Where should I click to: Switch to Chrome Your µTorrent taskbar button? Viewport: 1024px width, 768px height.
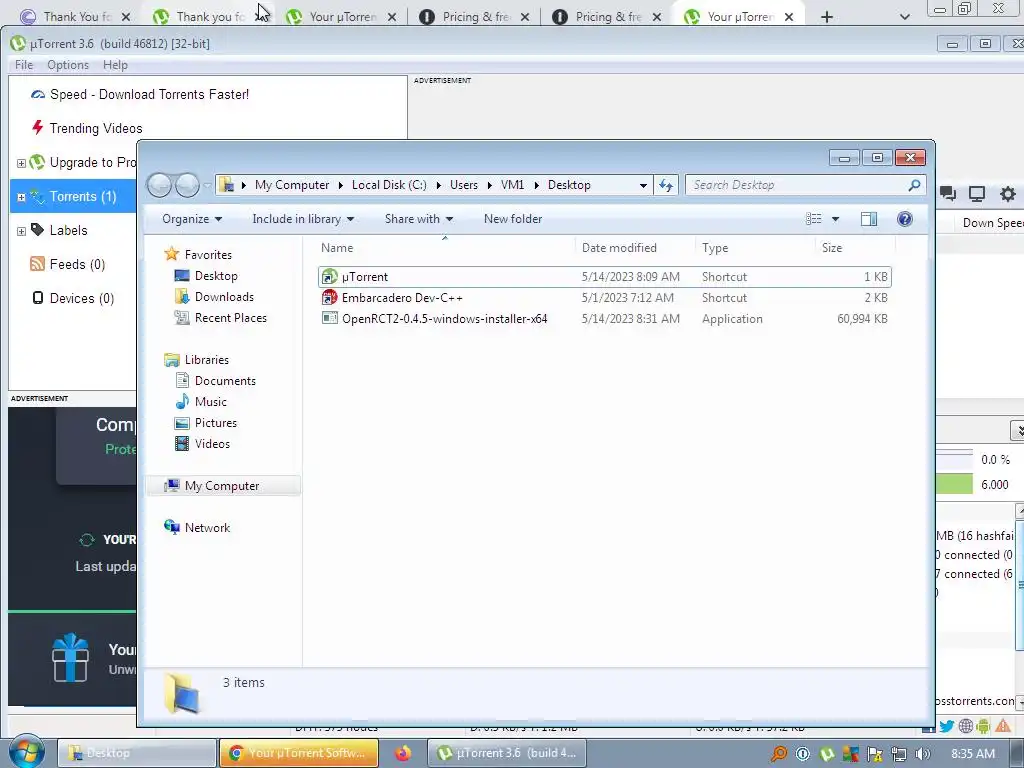pyautogui.click(x=298, y=753)
